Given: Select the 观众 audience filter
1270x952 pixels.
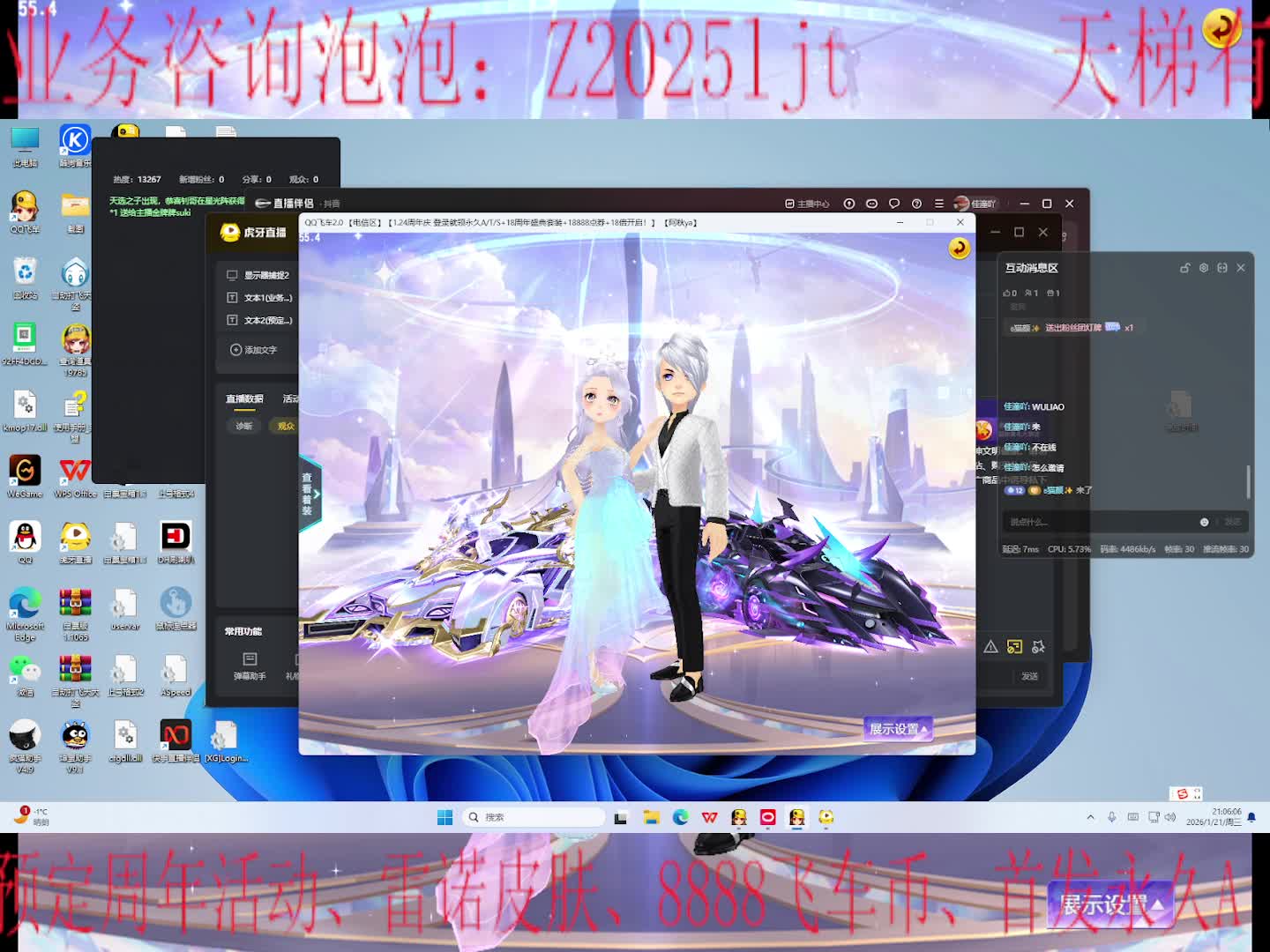Looking at the screenshot, I should point(286,426).
